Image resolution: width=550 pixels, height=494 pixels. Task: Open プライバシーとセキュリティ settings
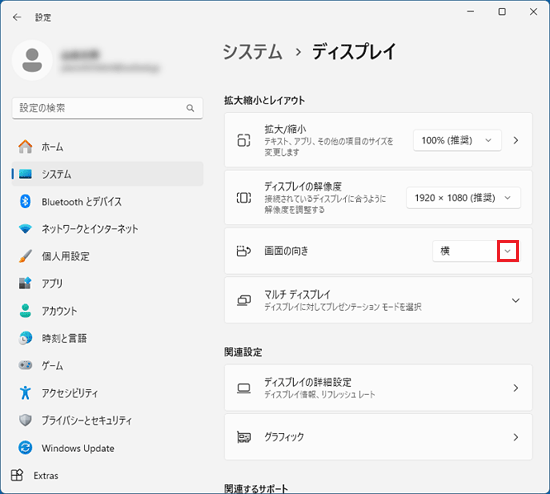(x=108, y=420)
